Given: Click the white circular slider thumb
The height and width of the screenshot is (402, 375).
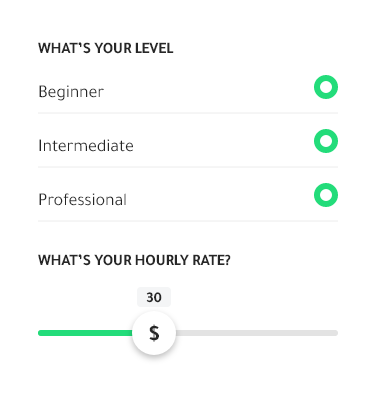Looking at the screenshot, I should 154,333.
